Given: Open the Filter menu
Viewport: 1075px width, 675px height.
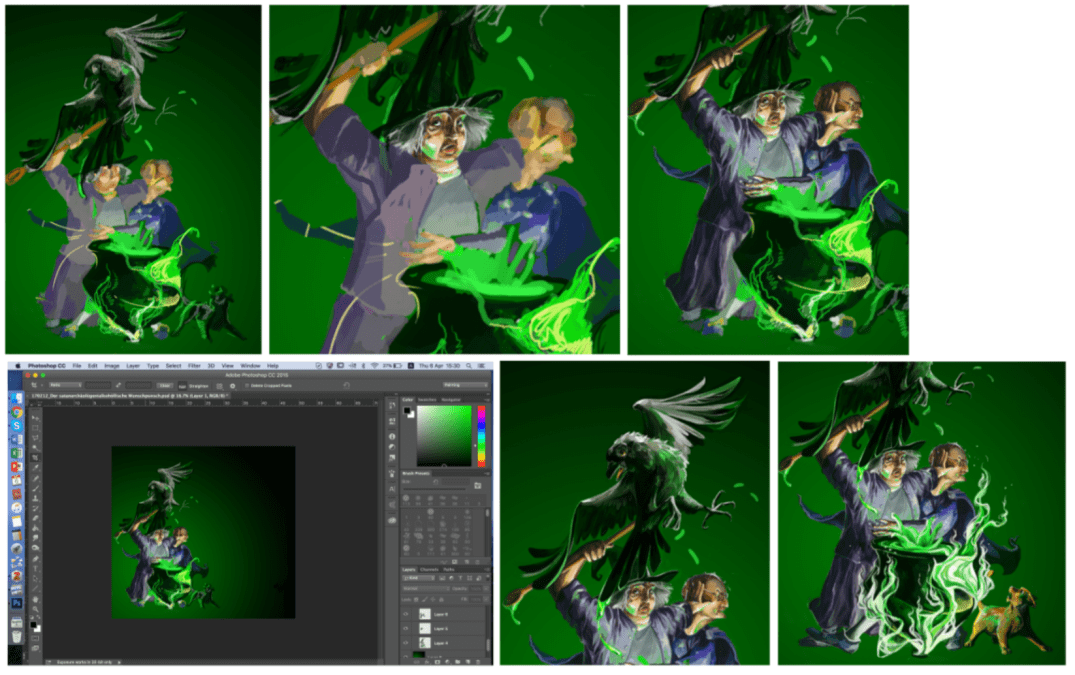Looking at the screenshot, I should click(194, 366).
